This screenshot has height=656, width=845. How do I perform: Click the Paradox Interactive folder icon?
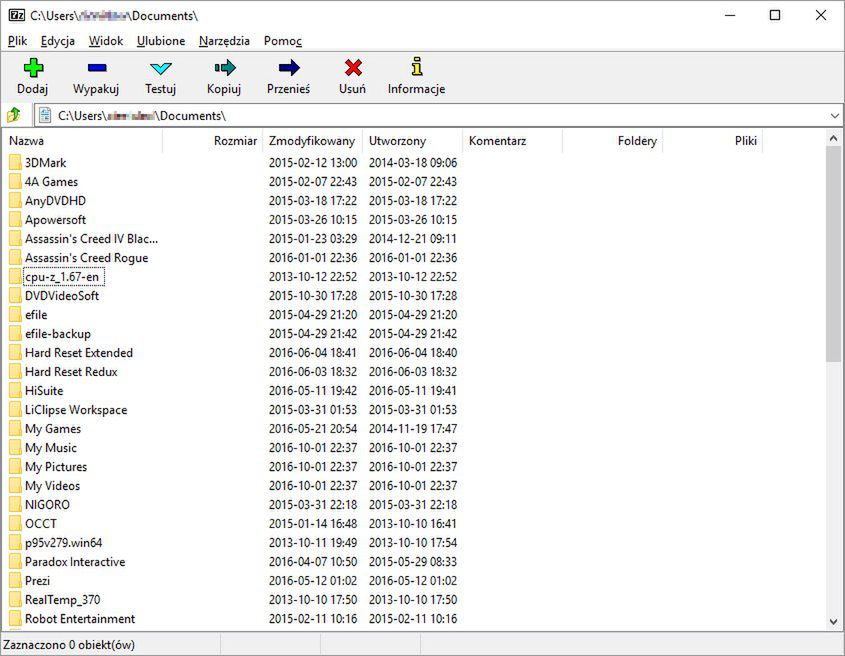[x=15, y=562]
